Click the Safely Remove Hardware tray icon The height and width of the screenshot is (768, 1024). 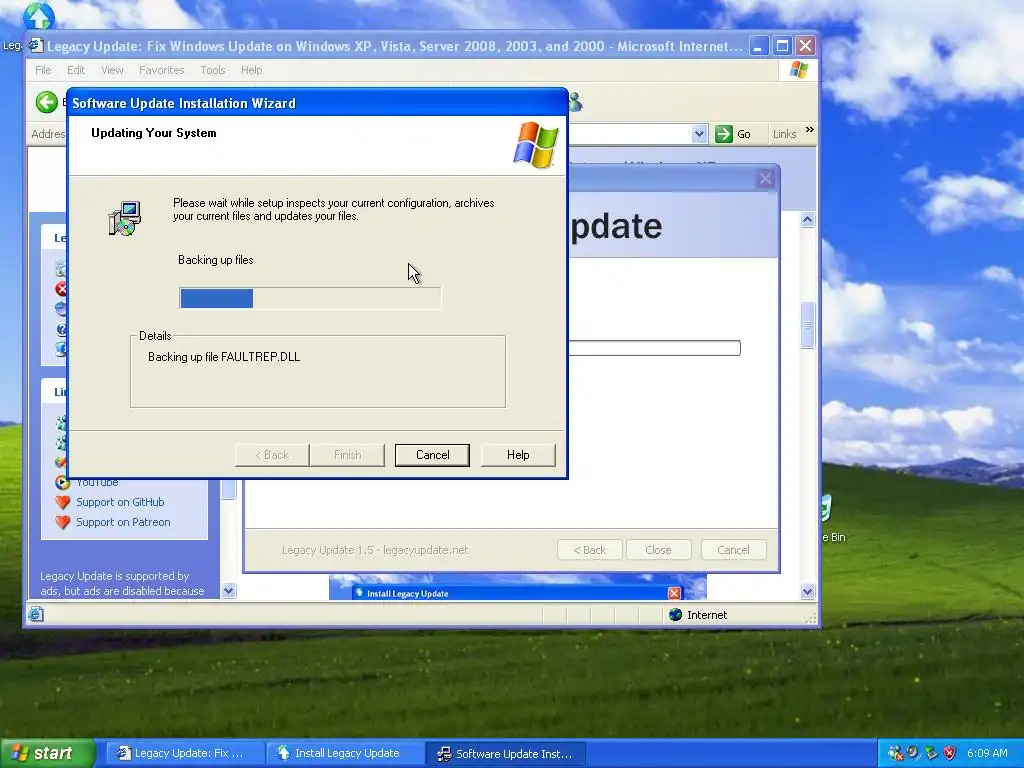click(x=931, y=753)
